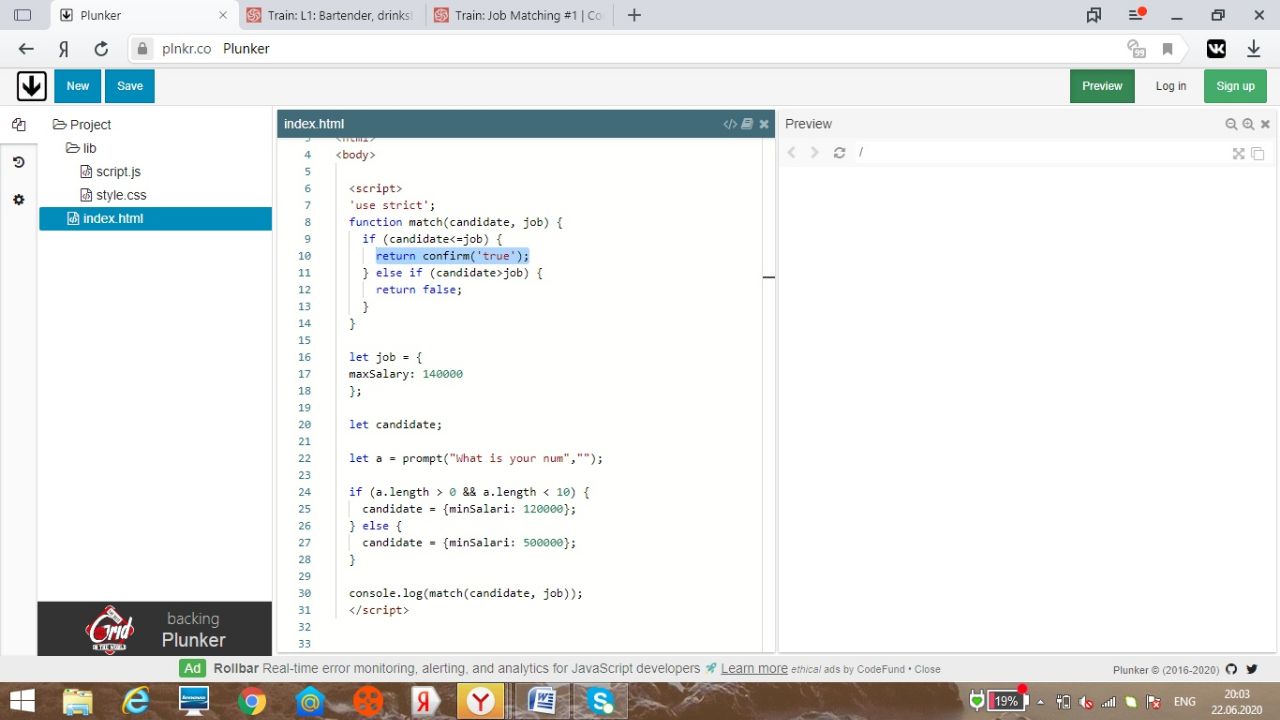Click the Log in link
This screenshot has width=1280, height=720.
pyautogui.click(x=1171, y=86)
